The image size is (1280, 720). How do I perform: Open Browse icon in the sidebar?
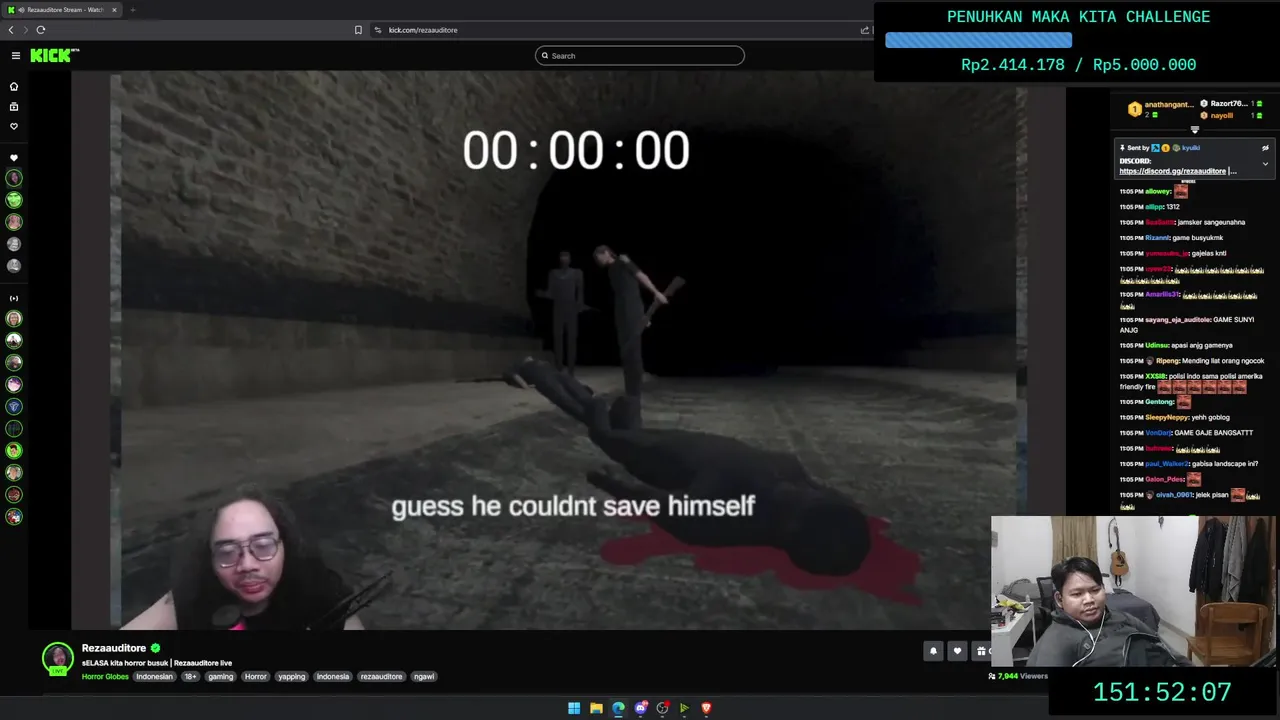point(14,107)
